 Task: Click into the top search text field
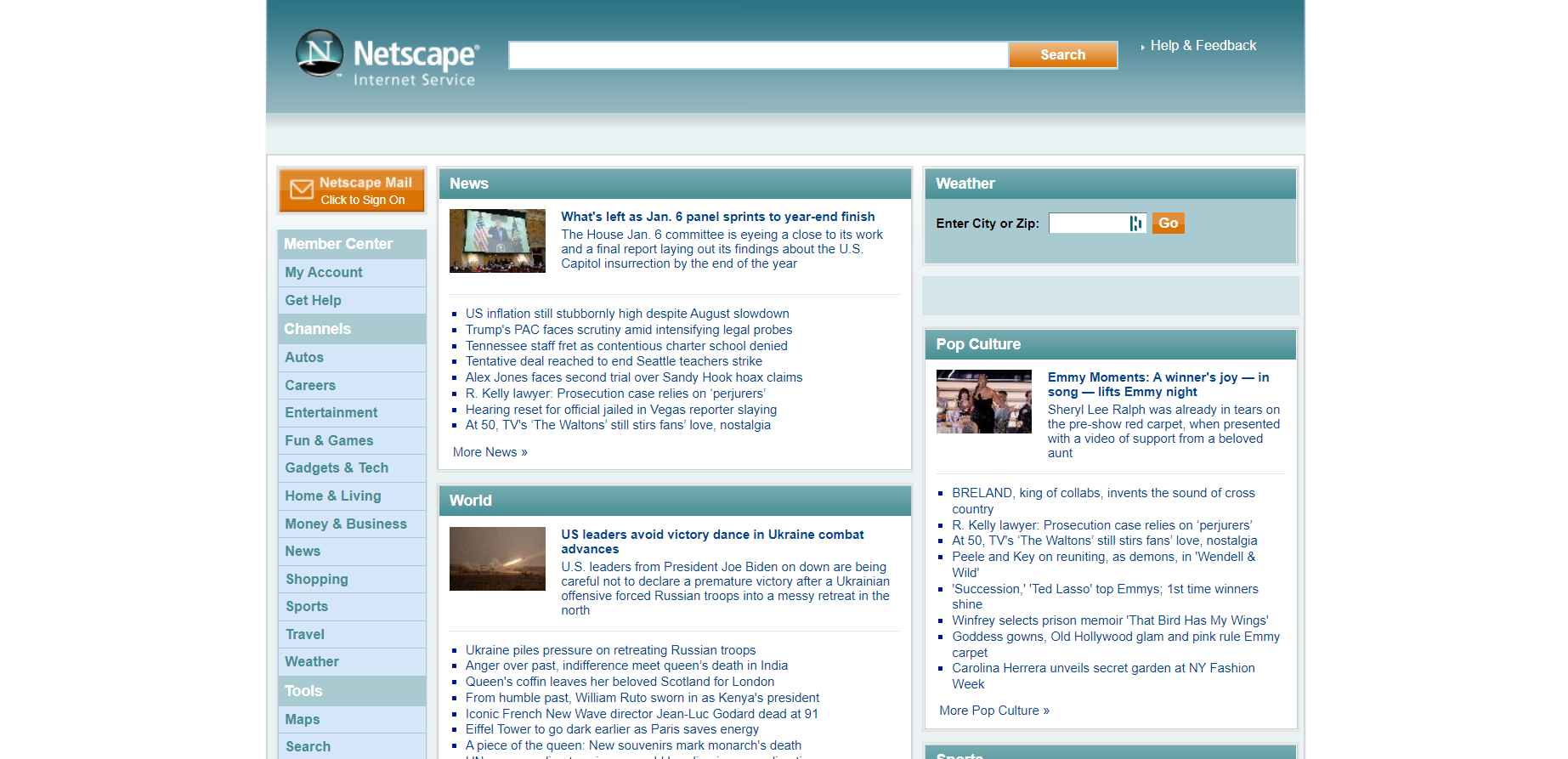pos(758,55)
